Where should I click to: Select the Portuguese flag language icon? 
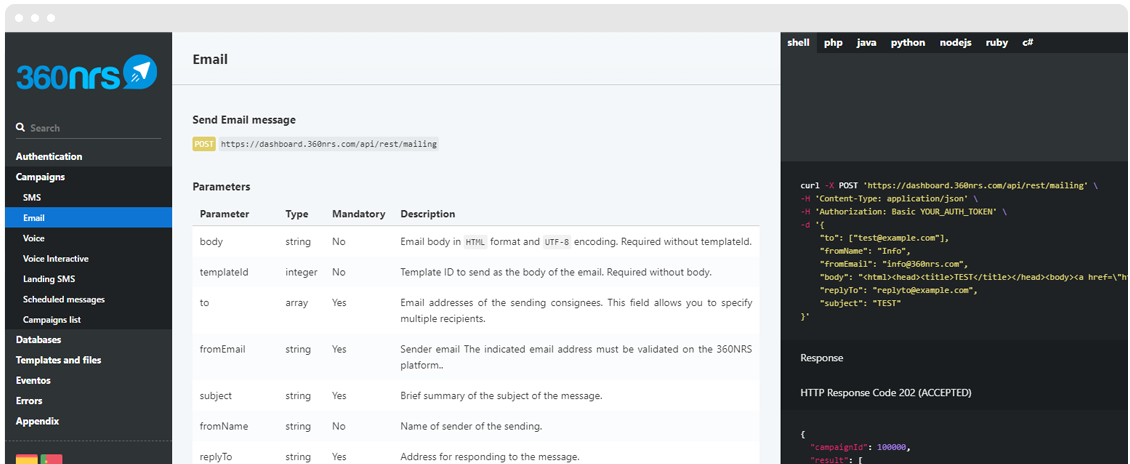point(52,459)
